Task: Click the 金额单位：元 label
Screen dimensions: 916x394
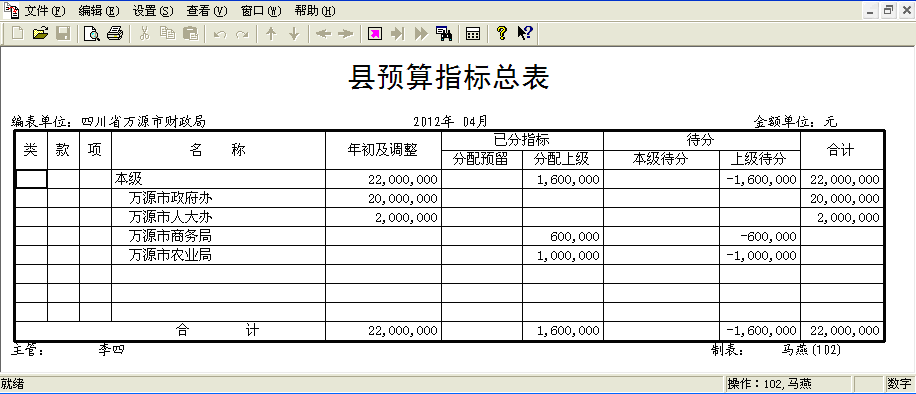Action: tap(795, 122)
